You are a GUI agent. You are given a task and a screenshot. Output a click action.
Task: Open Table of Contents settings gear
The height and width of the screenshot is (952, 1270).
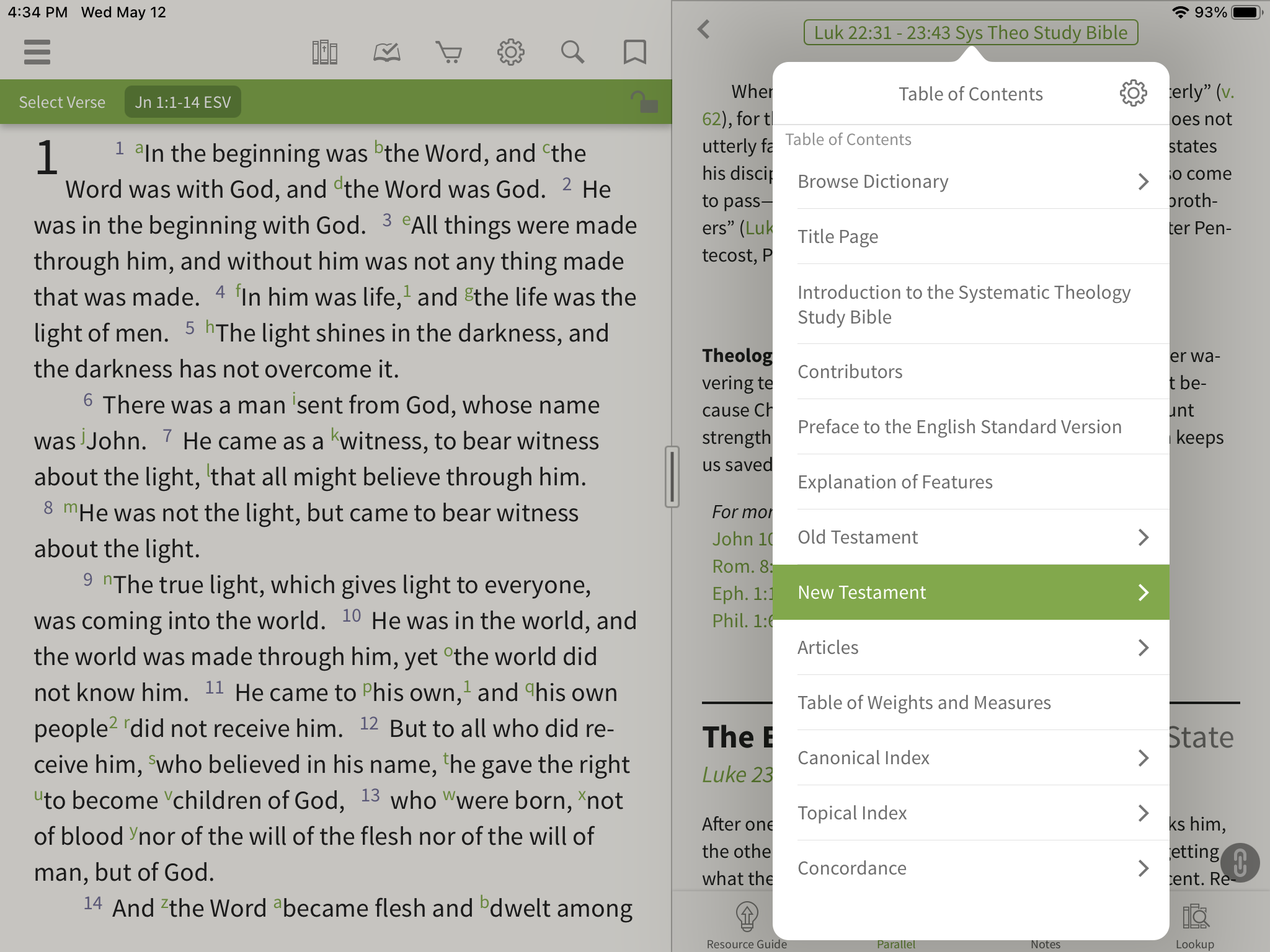tap(1133, 93)
